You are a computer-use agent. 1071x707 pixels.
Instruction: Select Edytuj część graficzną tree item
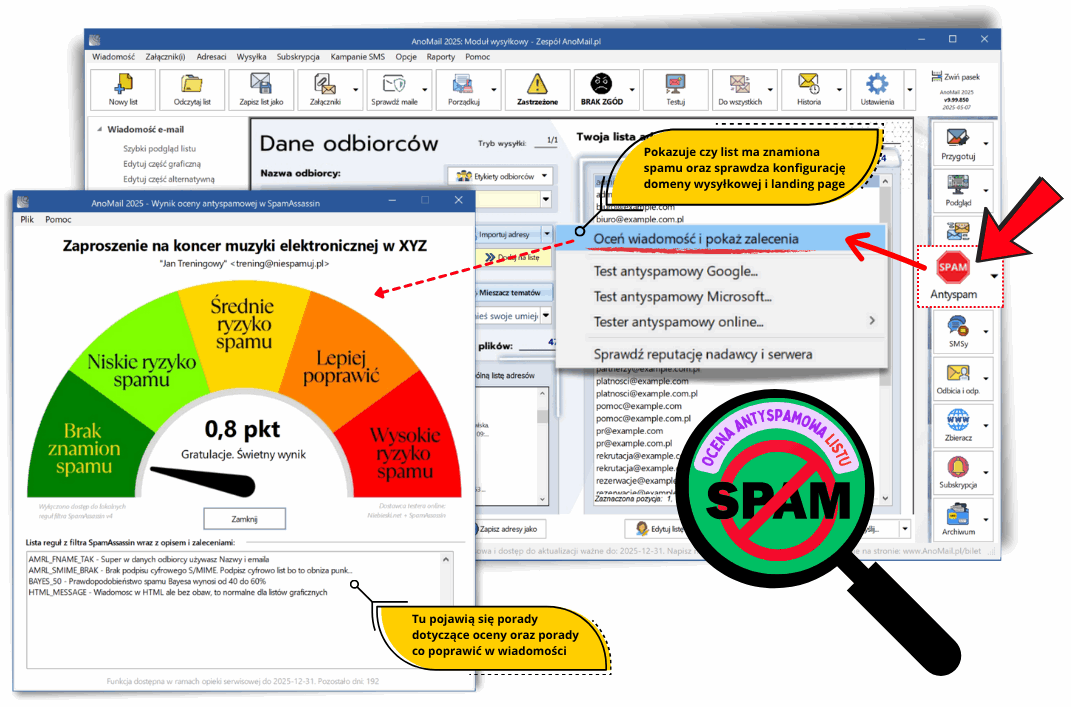coord(162,164)
